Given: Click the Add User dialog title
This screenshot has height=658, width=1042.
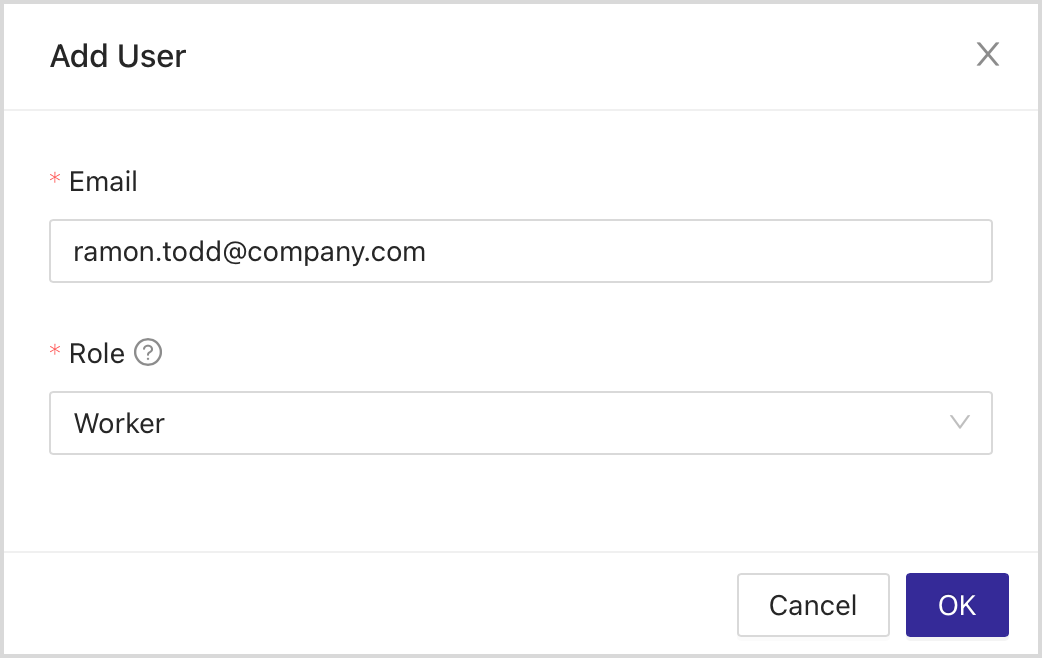Looking at the screenshot, I should [x=118, y=56].
